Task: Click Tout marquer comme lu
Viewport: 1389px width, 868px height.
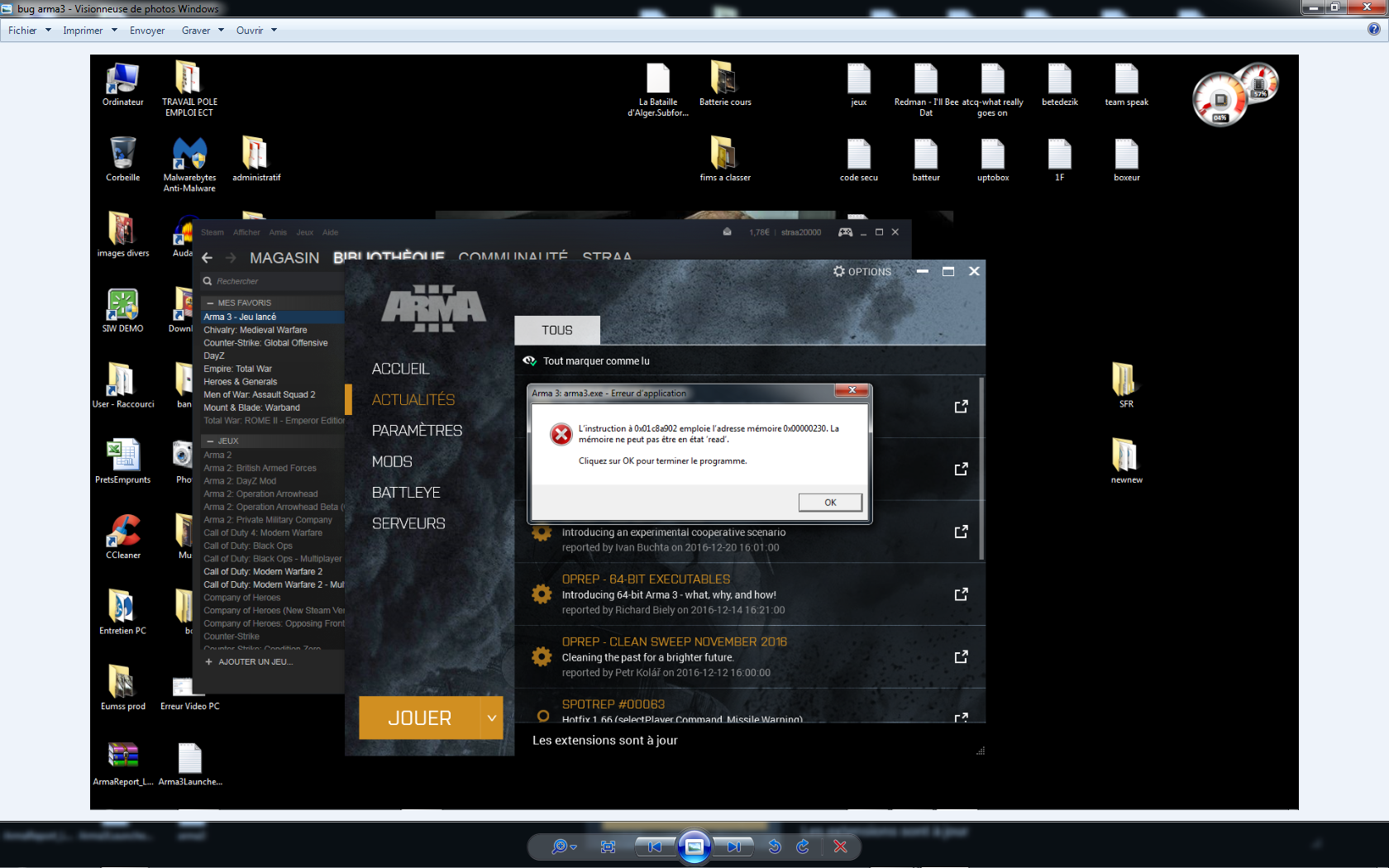Action: tap(595, 361)
